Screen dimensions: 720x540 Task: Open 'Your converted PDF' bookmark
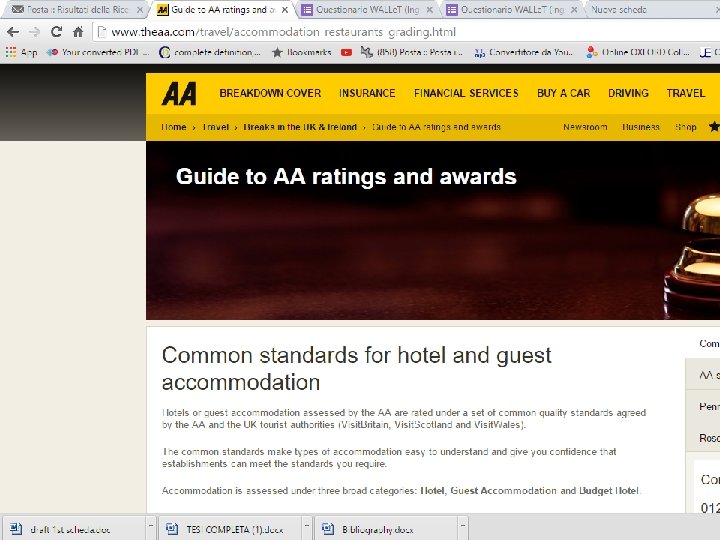coord(98,52)
